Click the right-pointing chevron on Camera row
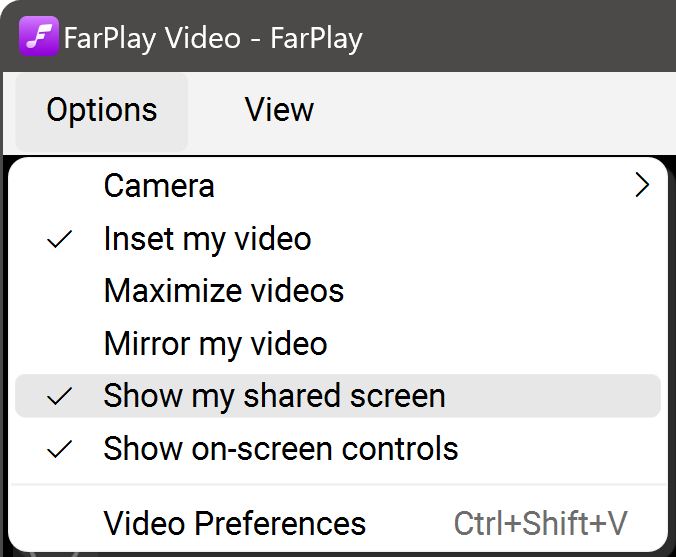Image resolution: width=676 pixels, height=557 pixels. [642, 186]
